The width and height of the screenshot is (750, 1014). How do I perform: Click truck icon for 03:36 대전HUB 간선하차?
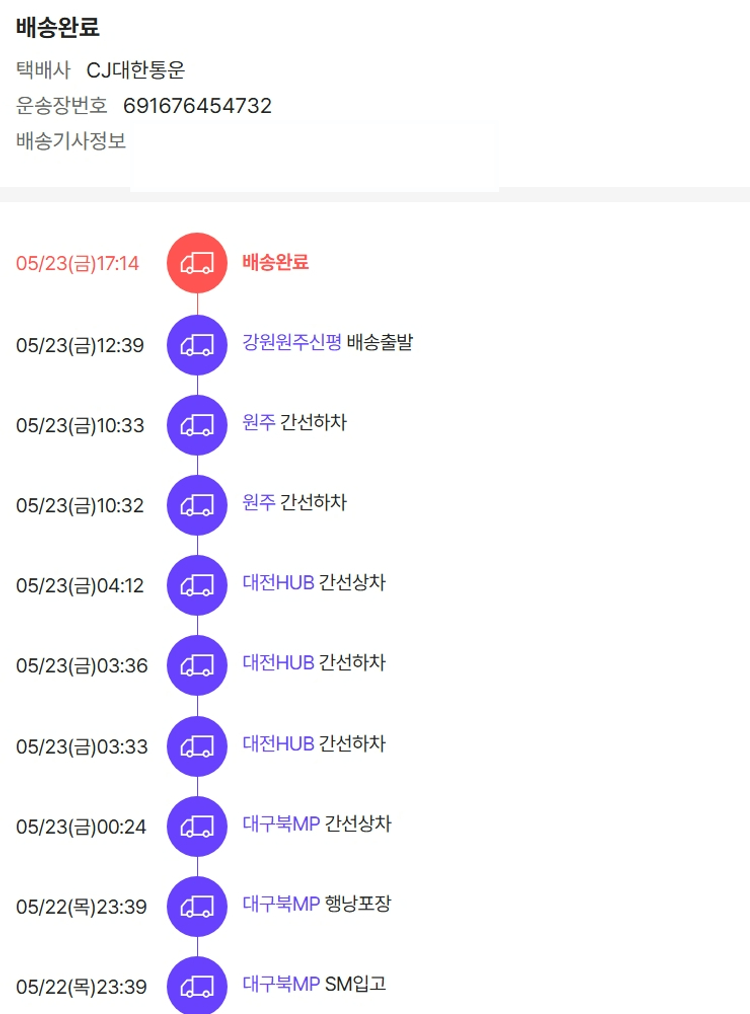pos(197,665)
